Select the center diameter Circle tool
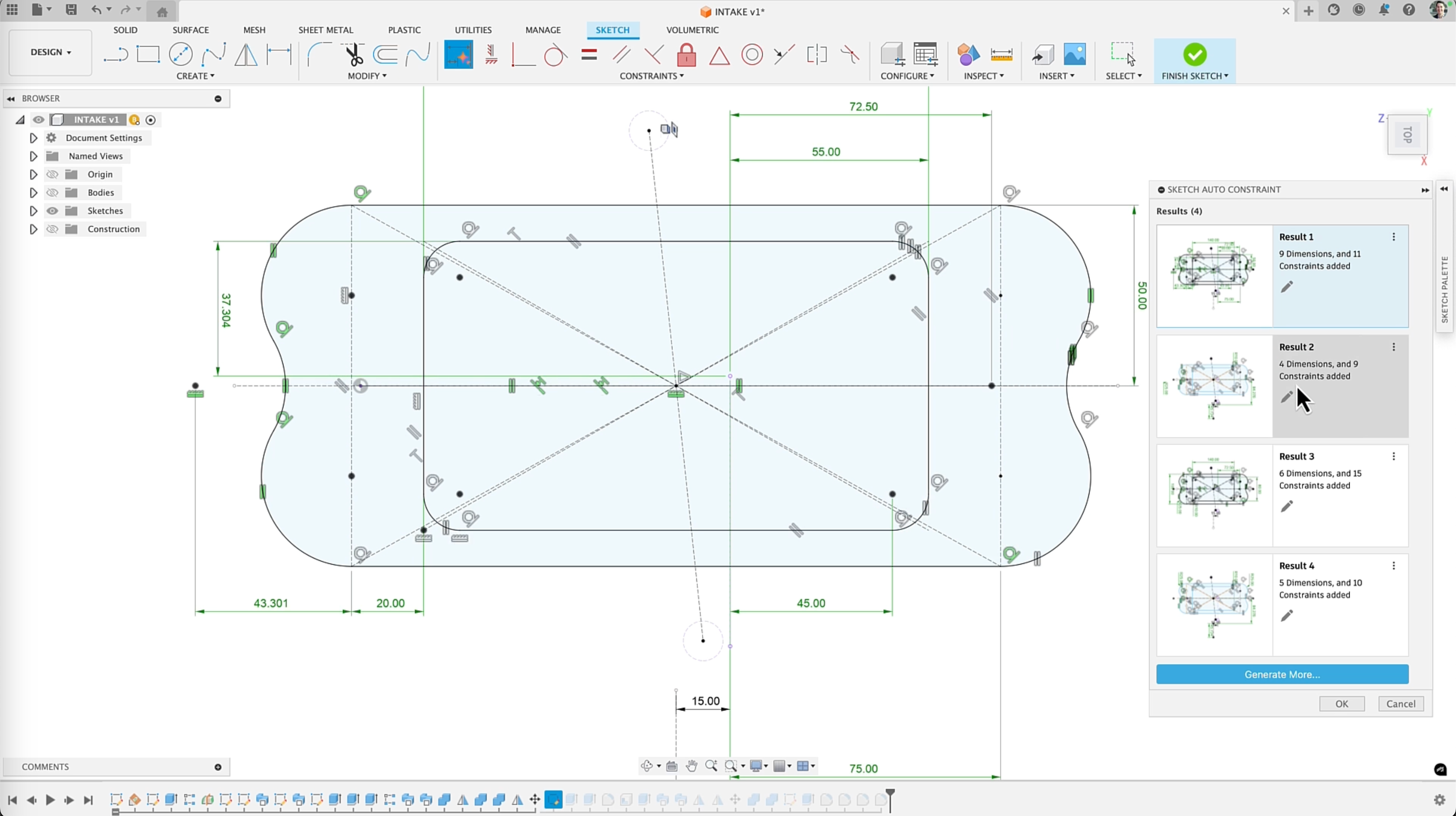 click(181, 55)
